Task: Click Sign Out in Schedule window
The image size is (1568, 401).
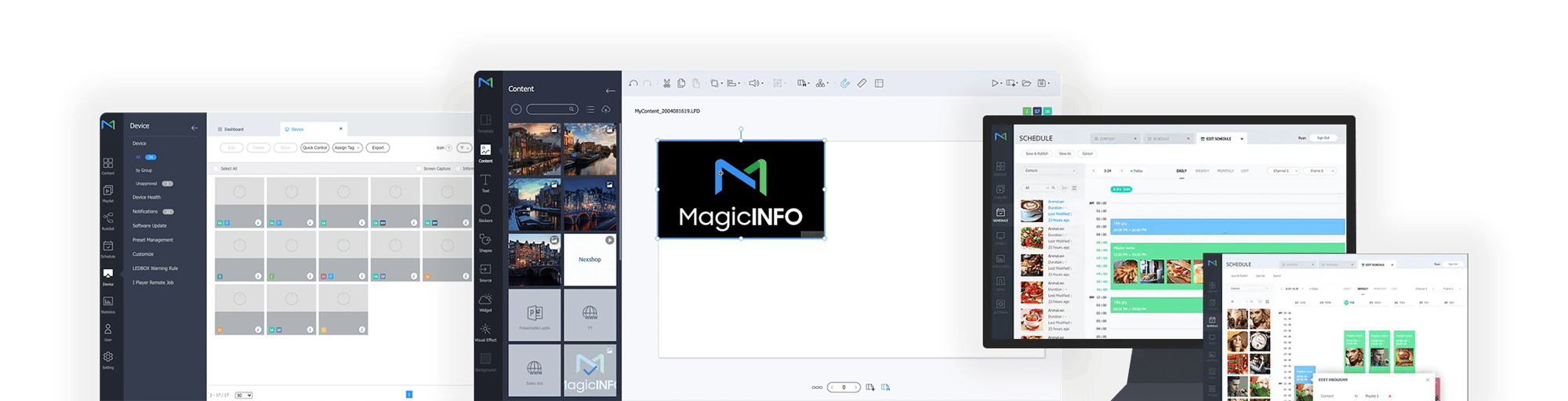Action: click(x=1323, y=138)
